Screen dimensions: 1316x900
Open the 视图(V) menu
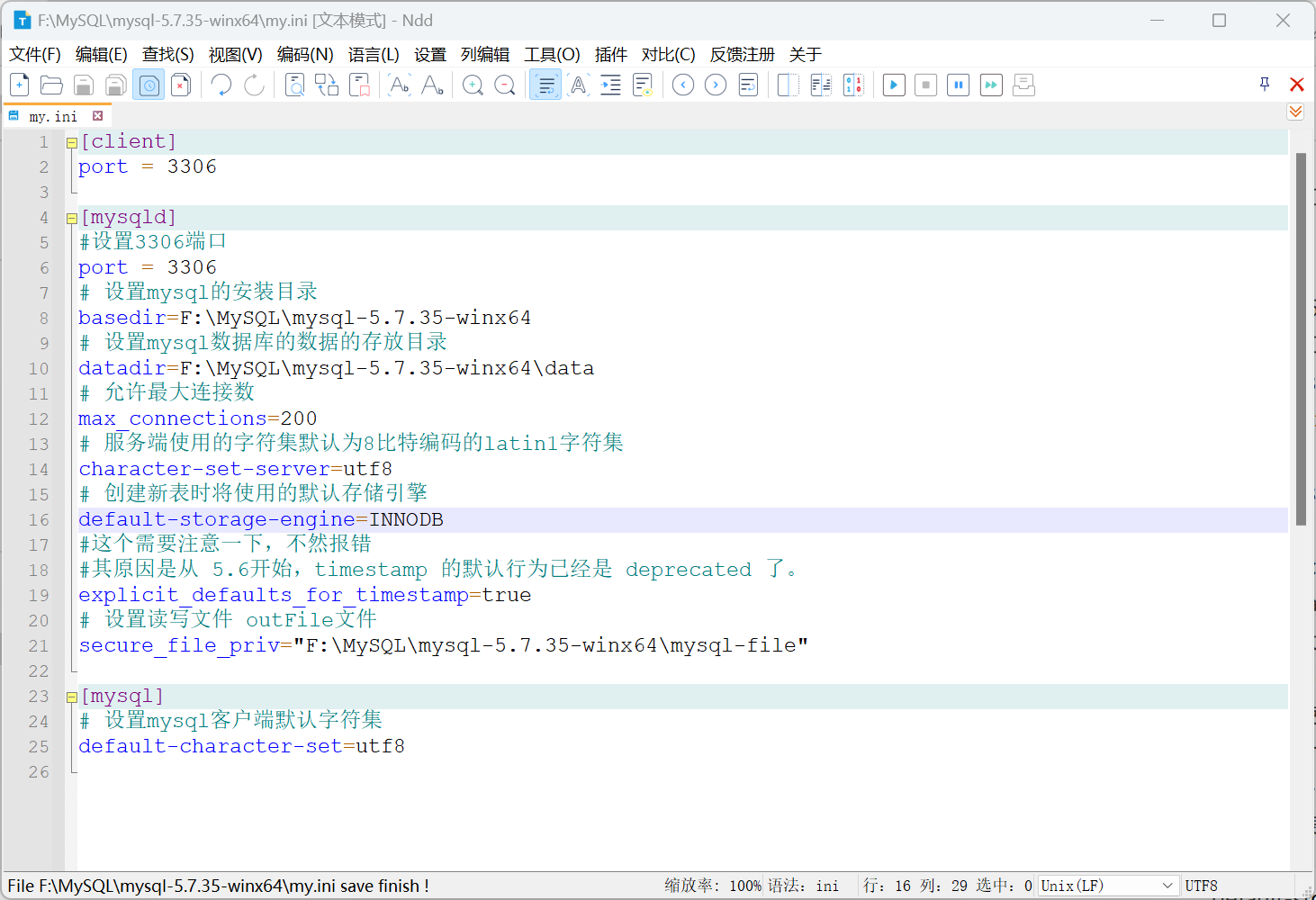coord(236,55)
